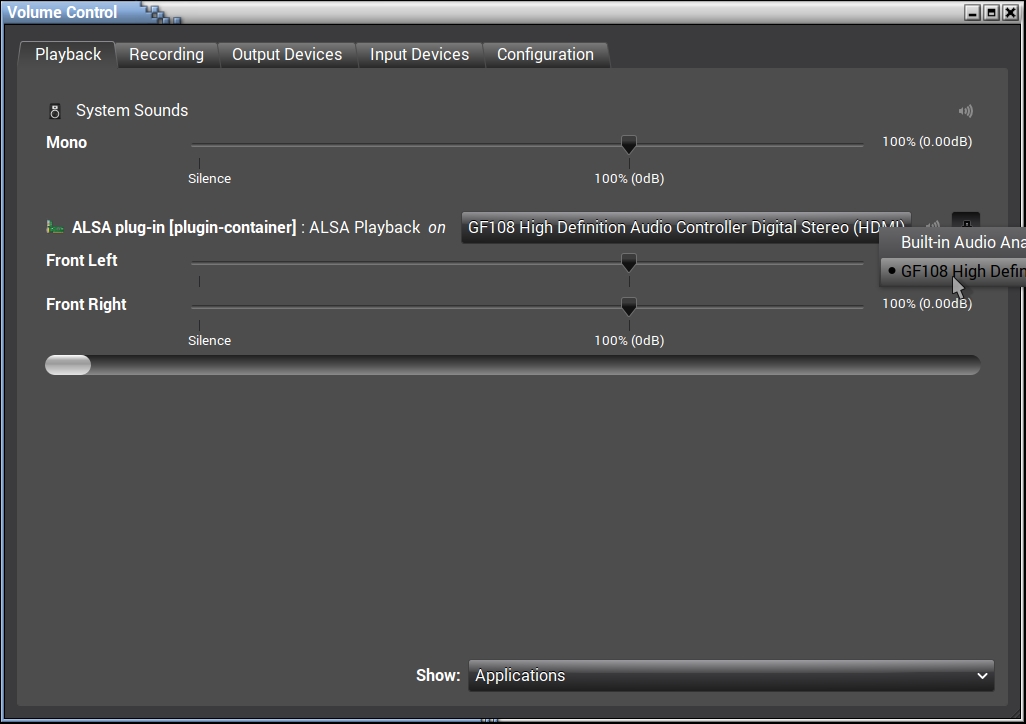Click the green ALSA plug-in sound card icon
This screenshot has width=1026, height=724.
[55, 228]
